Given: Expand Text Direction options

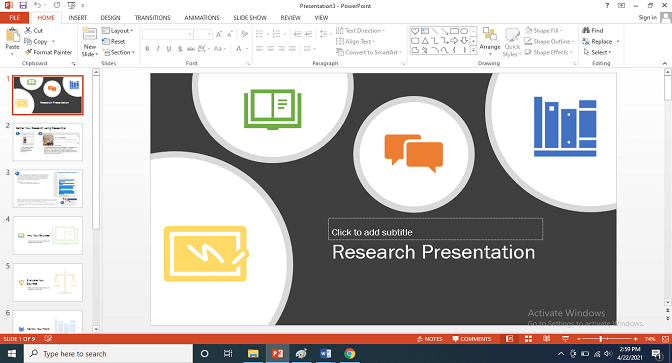Looking at the screenshot, I should click(360, 30).
